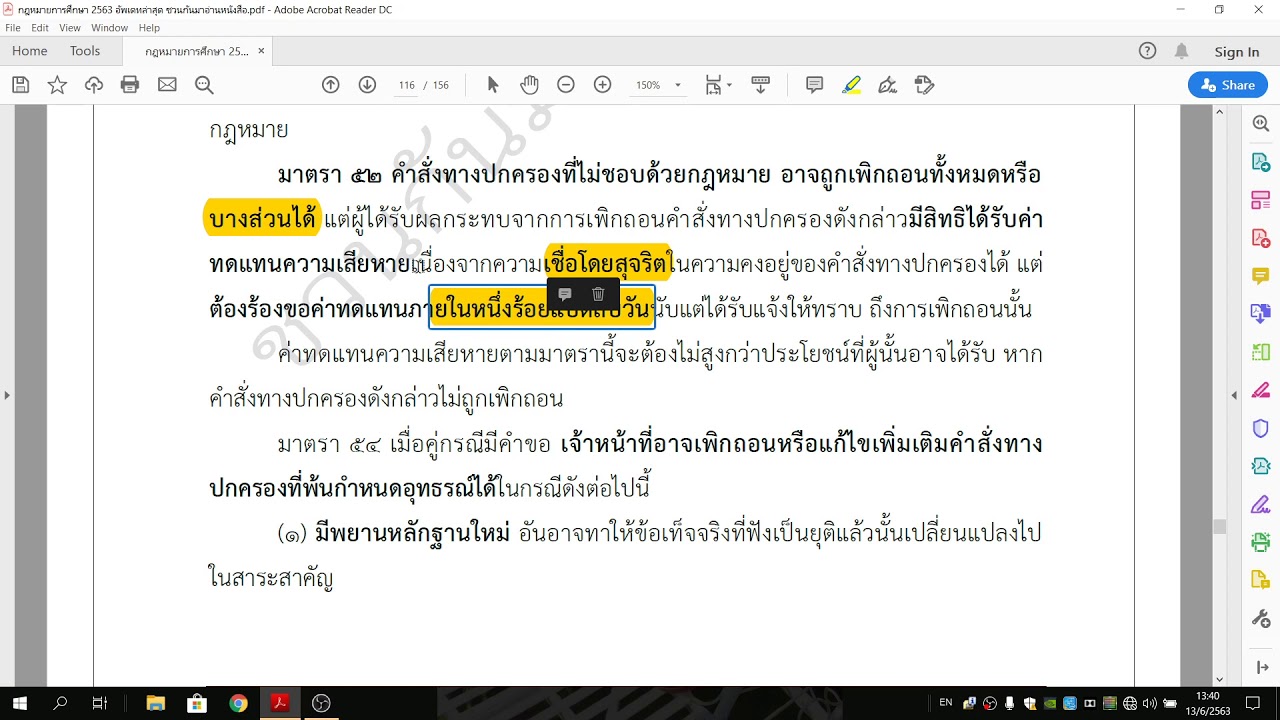The height and width of the screenshot is (720, 1280).
Task: Print the document using the printer icon
Action: [x=130, y=85]
